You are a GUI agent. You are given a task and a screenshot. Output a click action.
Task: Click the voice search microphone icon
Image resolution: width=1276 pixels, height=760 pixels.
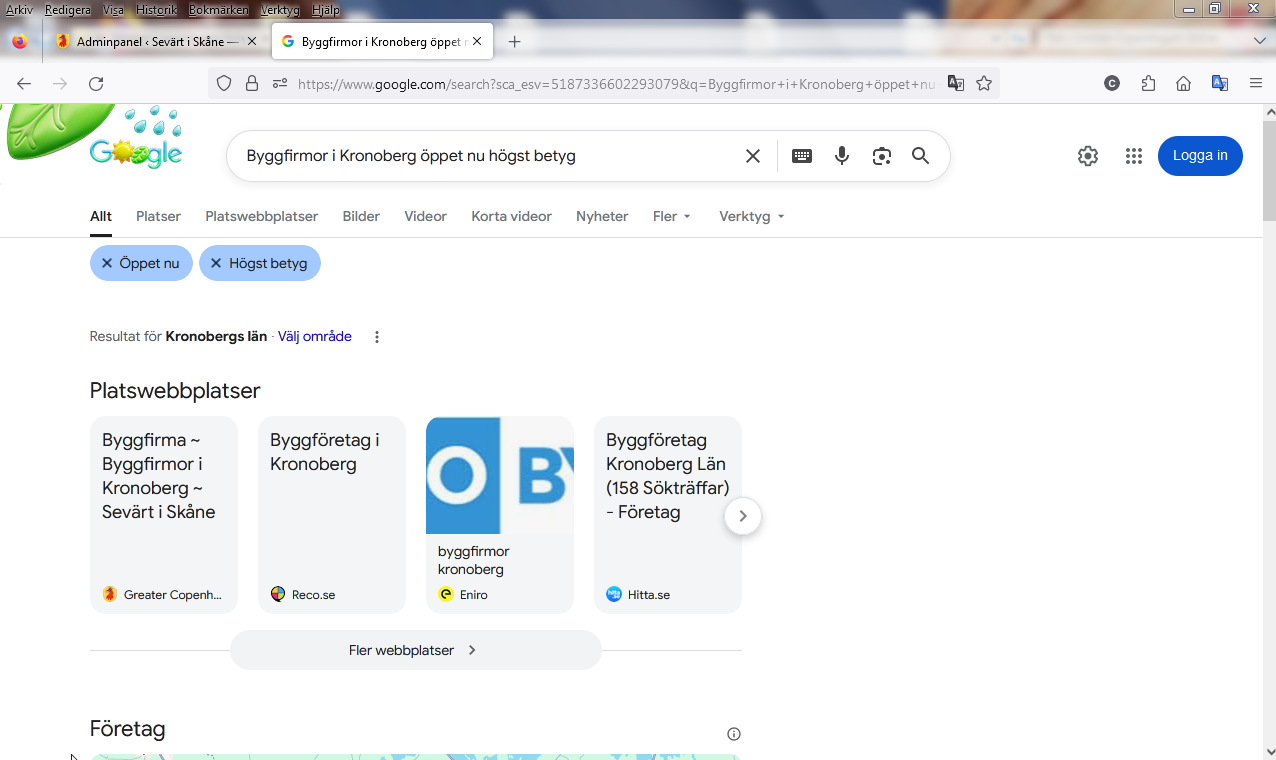842,156
